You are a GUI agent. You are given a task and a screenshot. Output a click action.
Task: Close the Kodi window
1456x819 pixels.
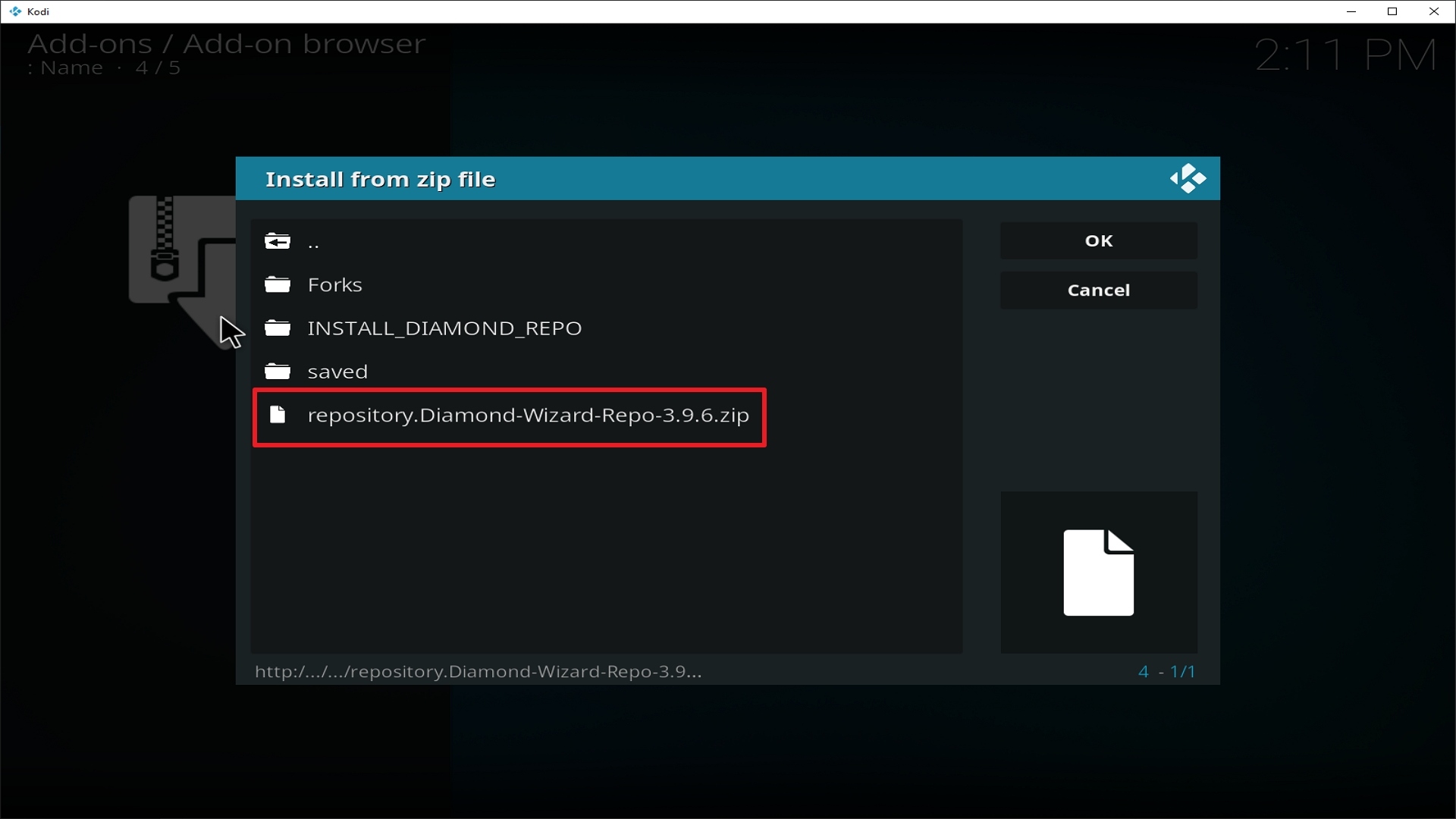point(1434,11)
